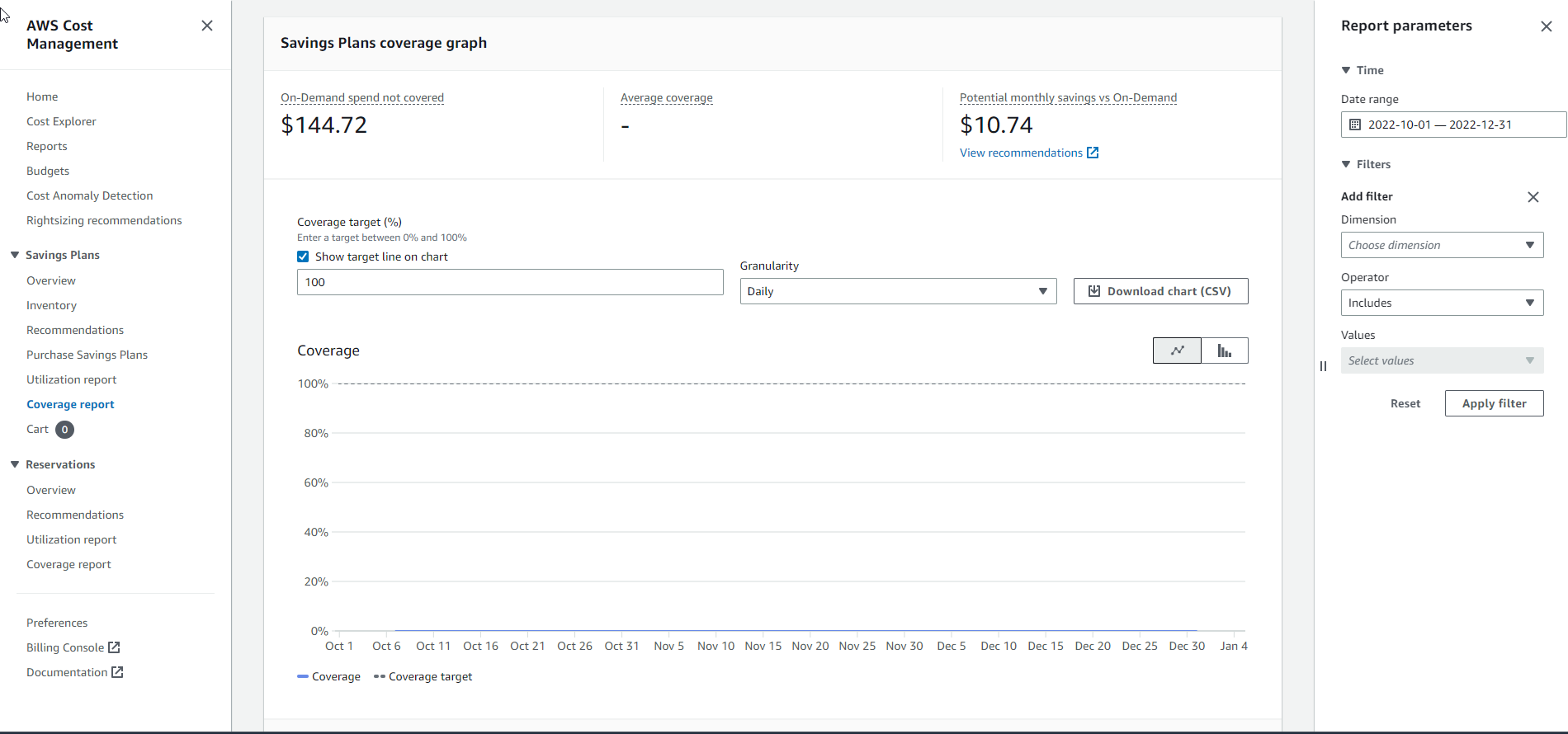Click the View recommendations external link icon

click(1093, 153)
